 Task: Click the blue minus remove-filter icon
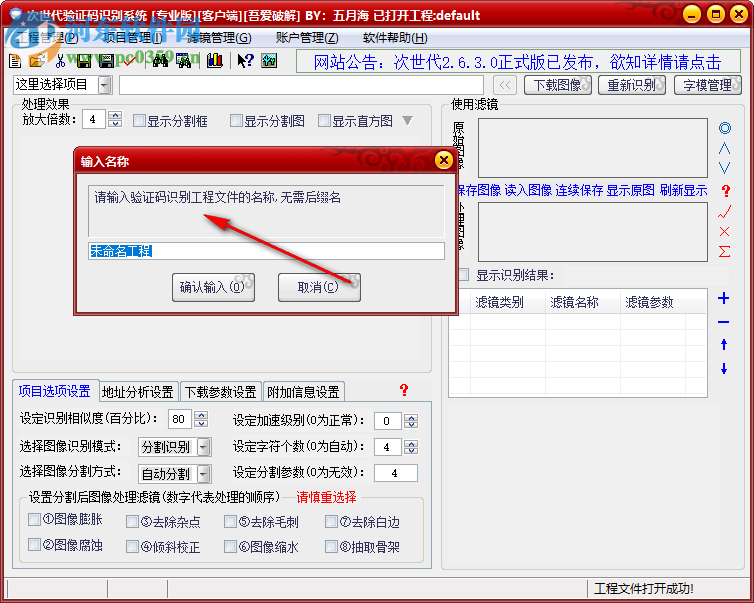724,322
